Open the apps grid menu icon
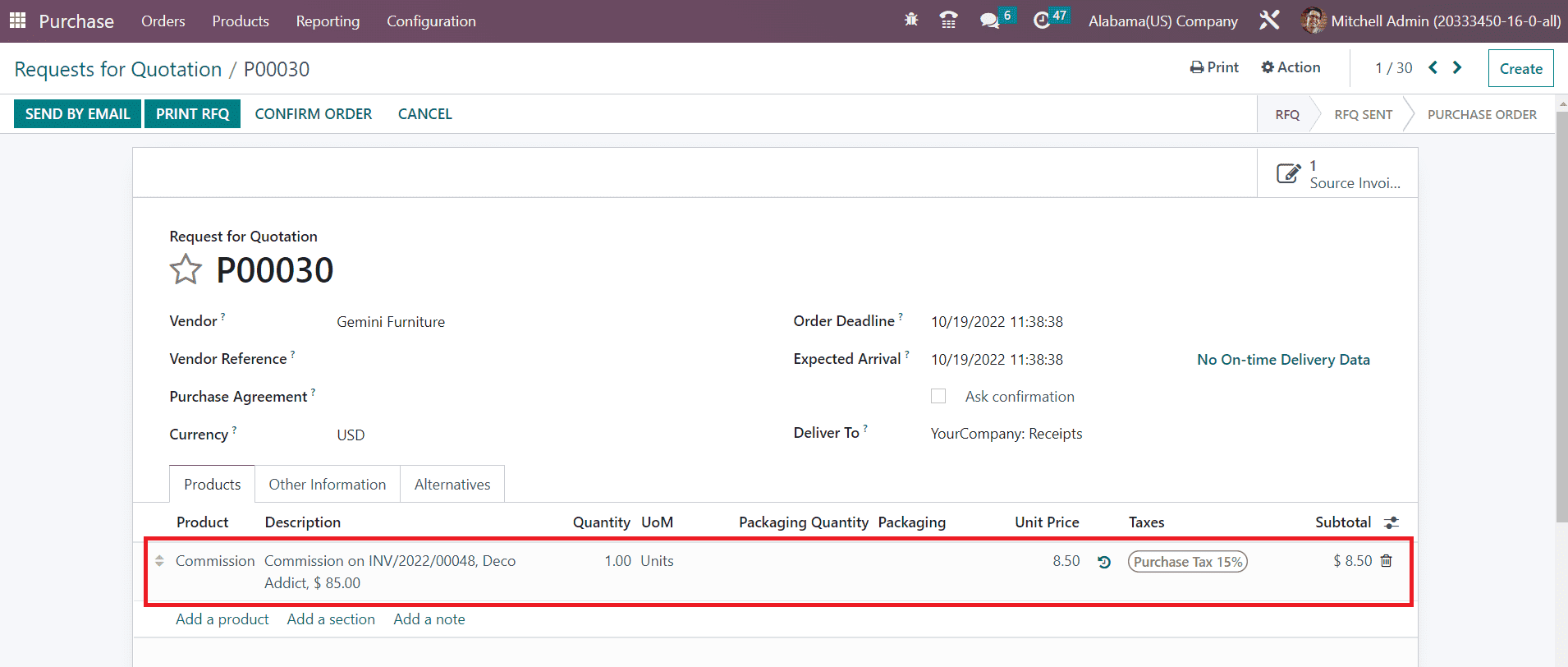1568x667 pixels. pos(17,21)
